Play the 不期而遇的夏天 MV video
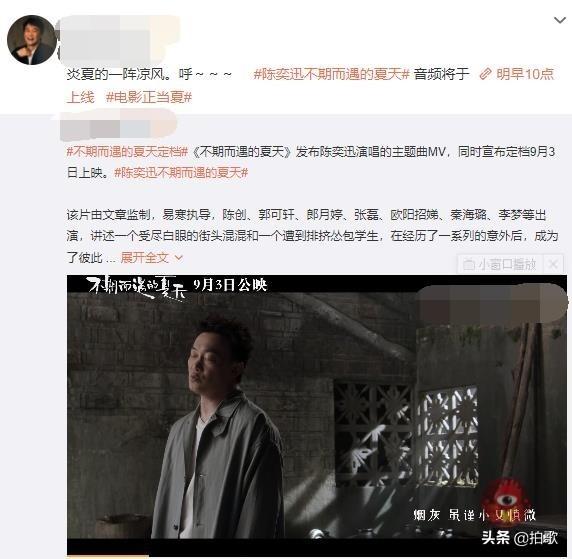This screenshot has width=572, height=559. pyautogui.click(x=317, y=415)
